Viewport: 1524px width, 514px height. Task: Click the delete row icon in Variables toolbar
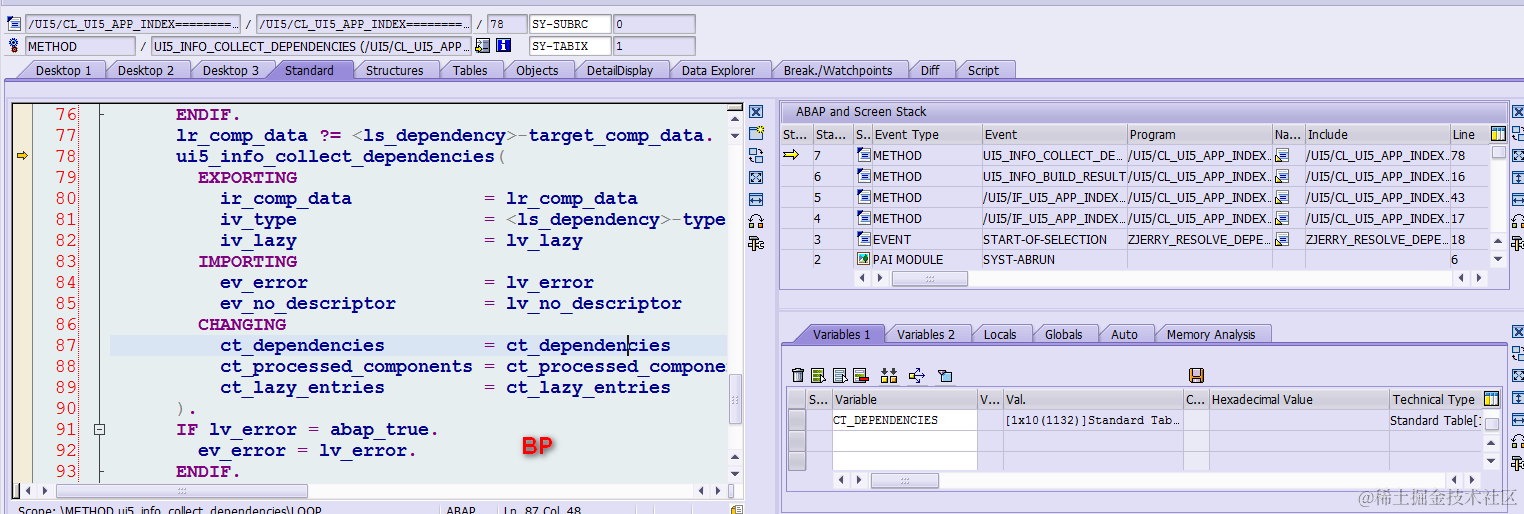[860, 376]
